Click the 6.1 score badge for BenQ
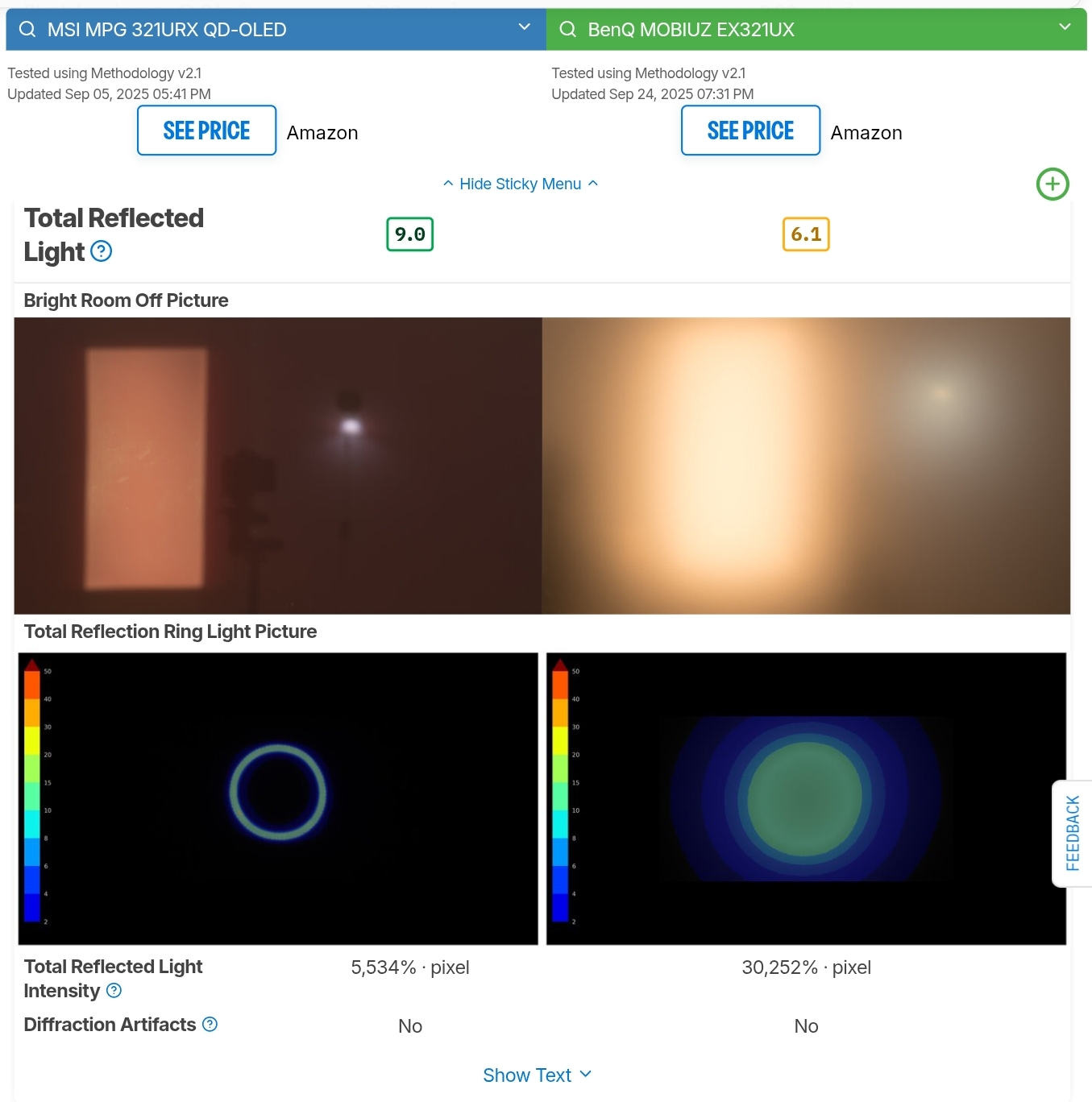Screen dimensions: 1092x1102 point(806,234)
